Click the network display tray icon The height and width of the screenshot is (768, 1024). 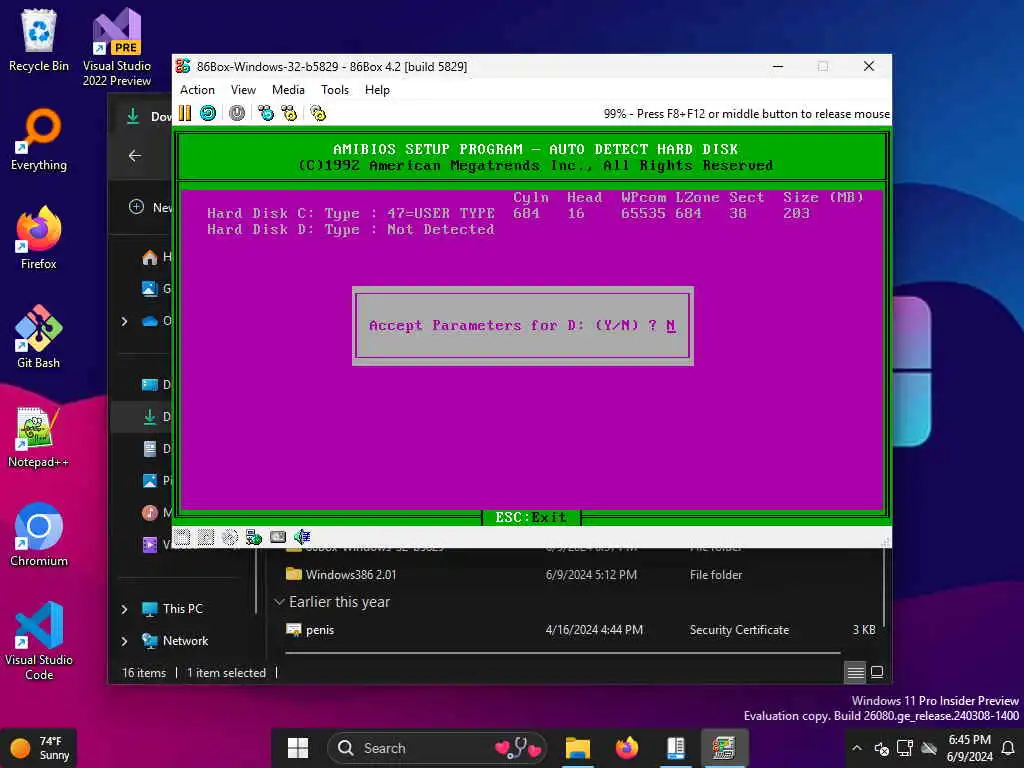point(905,748)
